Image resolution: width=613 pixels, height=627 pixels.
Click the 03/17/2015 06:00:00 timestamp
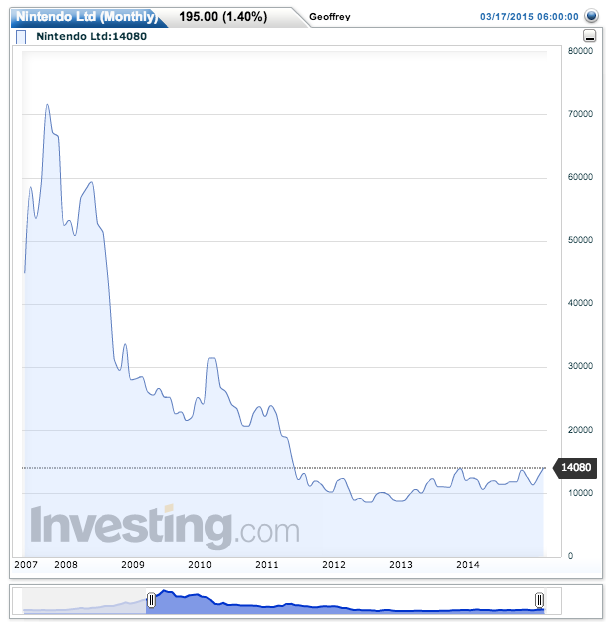[529, 17]
